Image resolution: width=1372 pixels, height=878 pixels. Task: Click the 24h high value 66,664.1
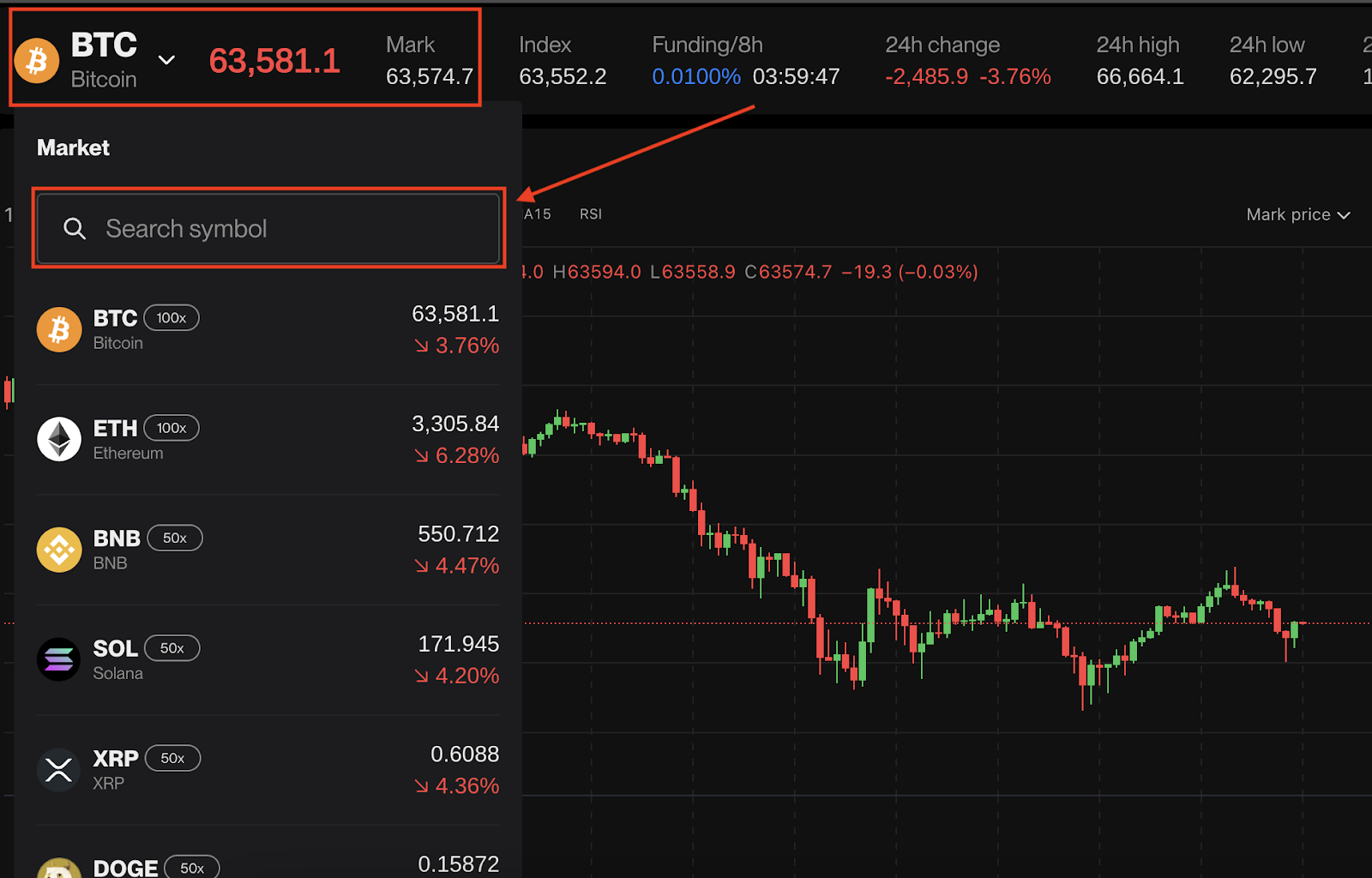tap(1140, 76)
